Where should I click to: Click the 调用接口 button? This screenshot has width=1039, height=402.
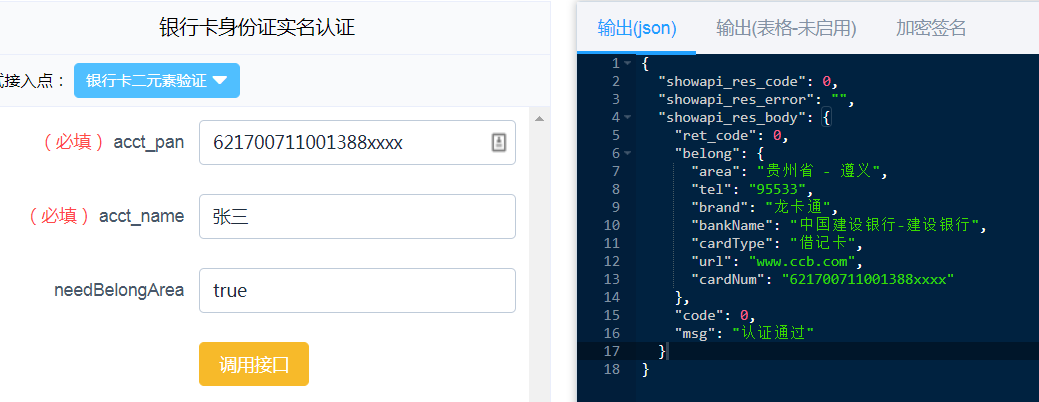click(254, 364)
